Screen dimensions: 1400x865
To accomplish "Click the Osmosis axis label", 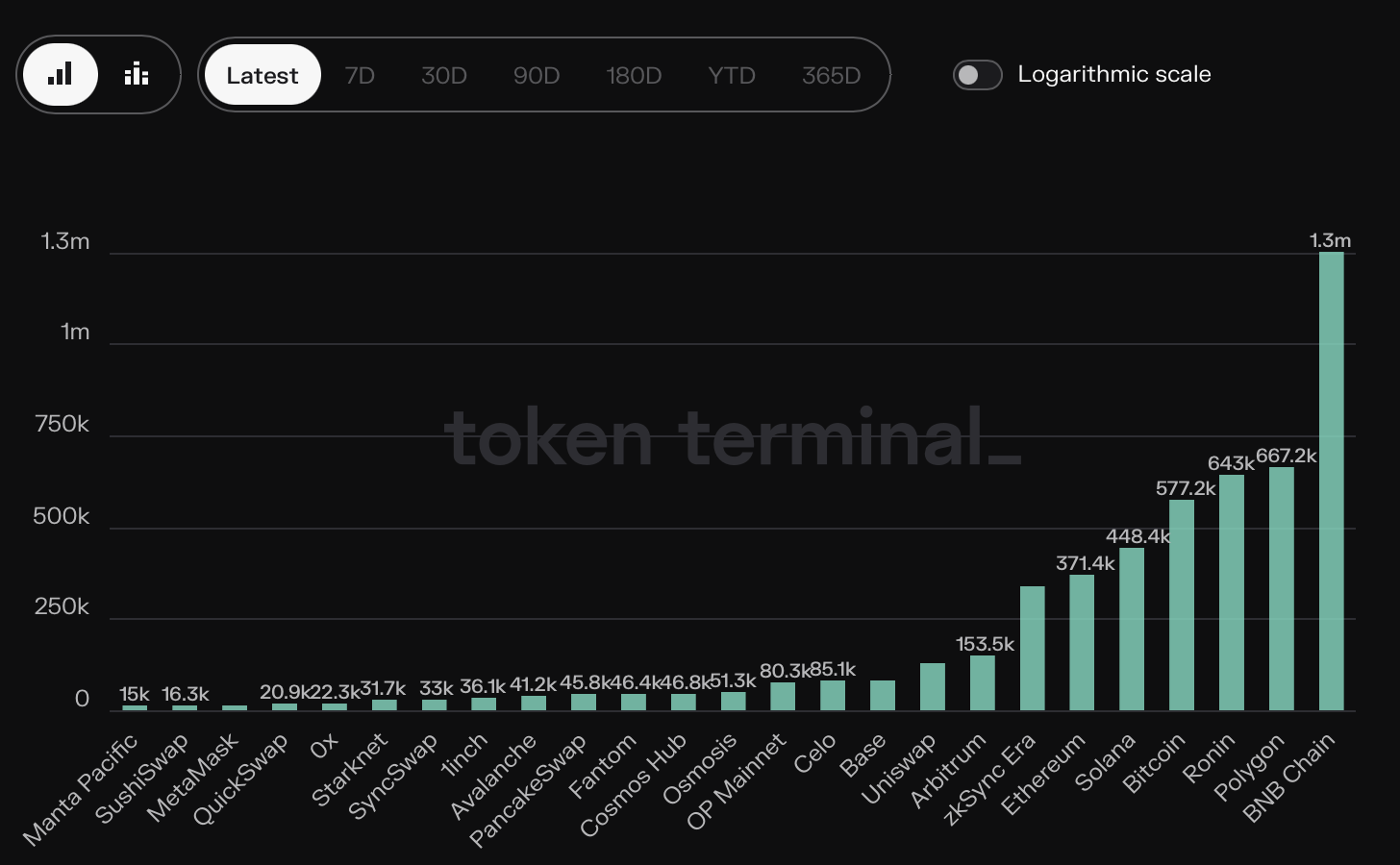I will (700, 769).
